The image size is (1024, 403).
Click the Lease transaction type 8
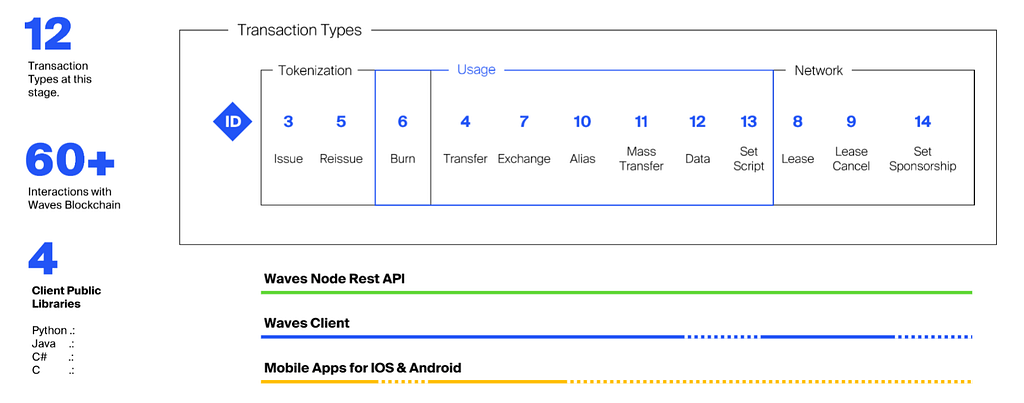tap(797, 140)
